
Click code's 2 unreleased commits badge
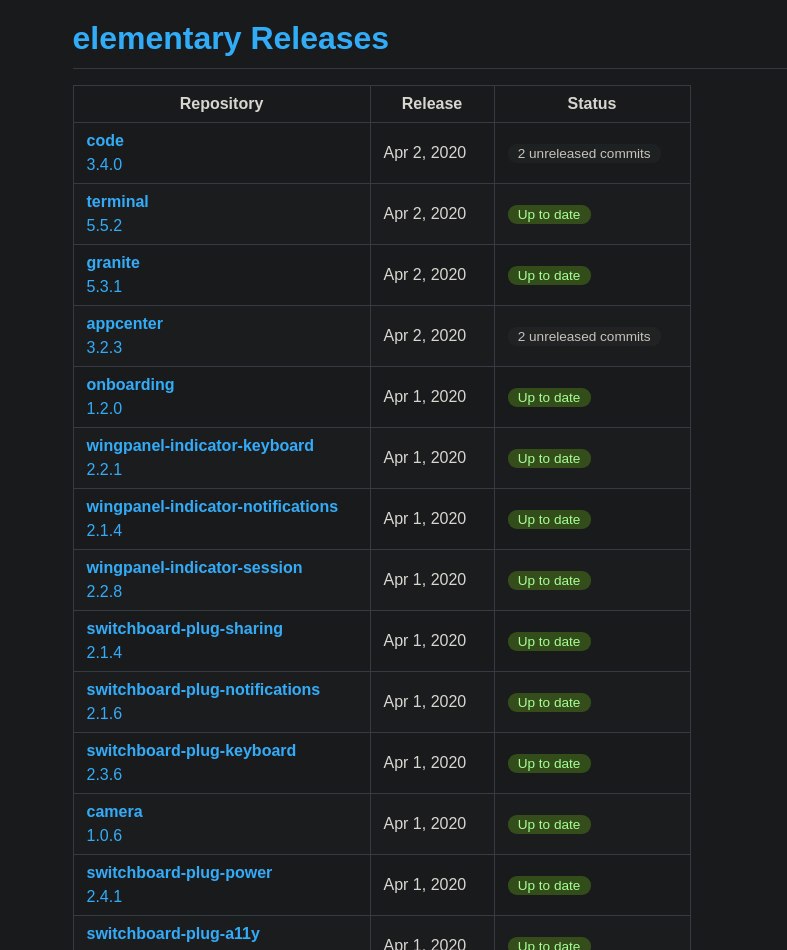[584, 154]
